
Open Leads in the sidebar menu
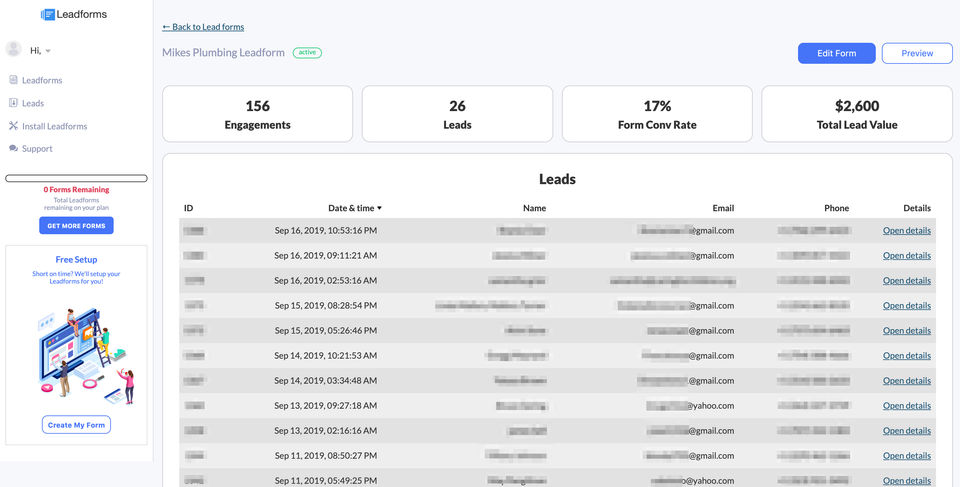coord(33,103)
